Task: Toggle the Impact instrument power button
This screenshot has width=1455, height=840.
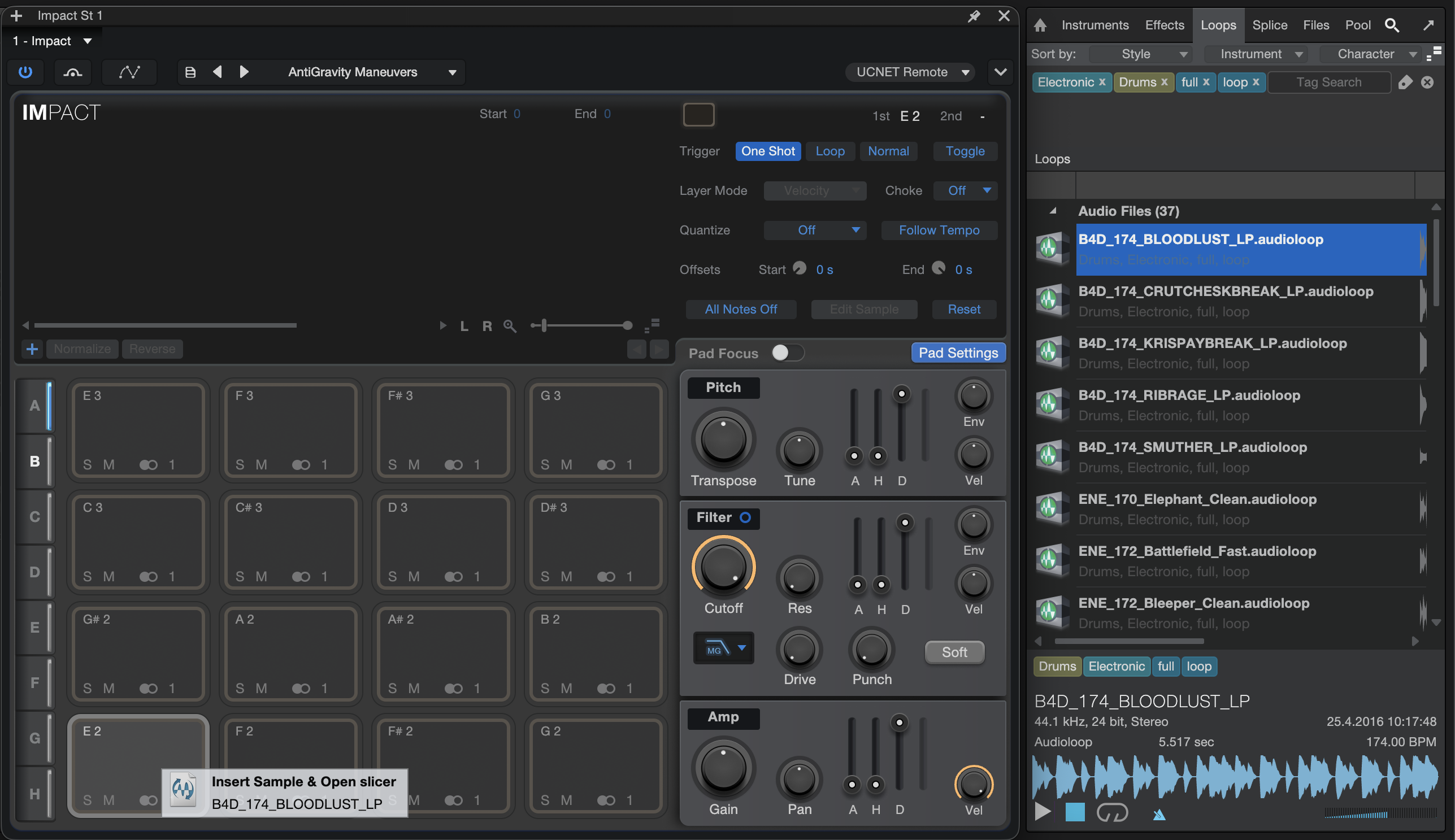Action: click(x=25, y=72)
